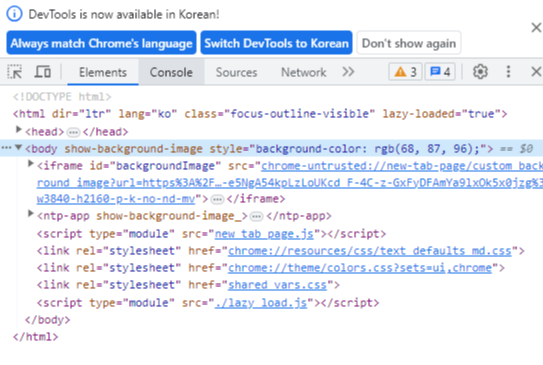Open the shared_vars.css link
Image resolution: width=543 pixels, height=365 pixels.
[x=277, y=285]
